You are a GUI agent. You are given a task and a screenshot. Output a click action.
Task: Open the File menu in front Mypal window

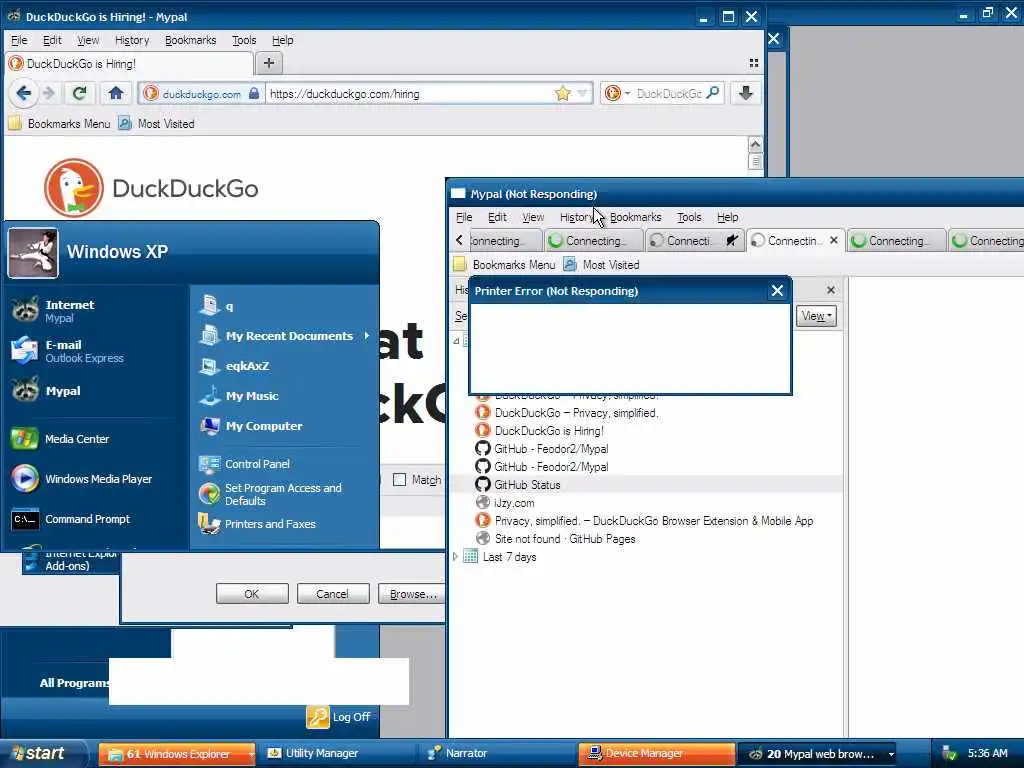coord(464,217)
